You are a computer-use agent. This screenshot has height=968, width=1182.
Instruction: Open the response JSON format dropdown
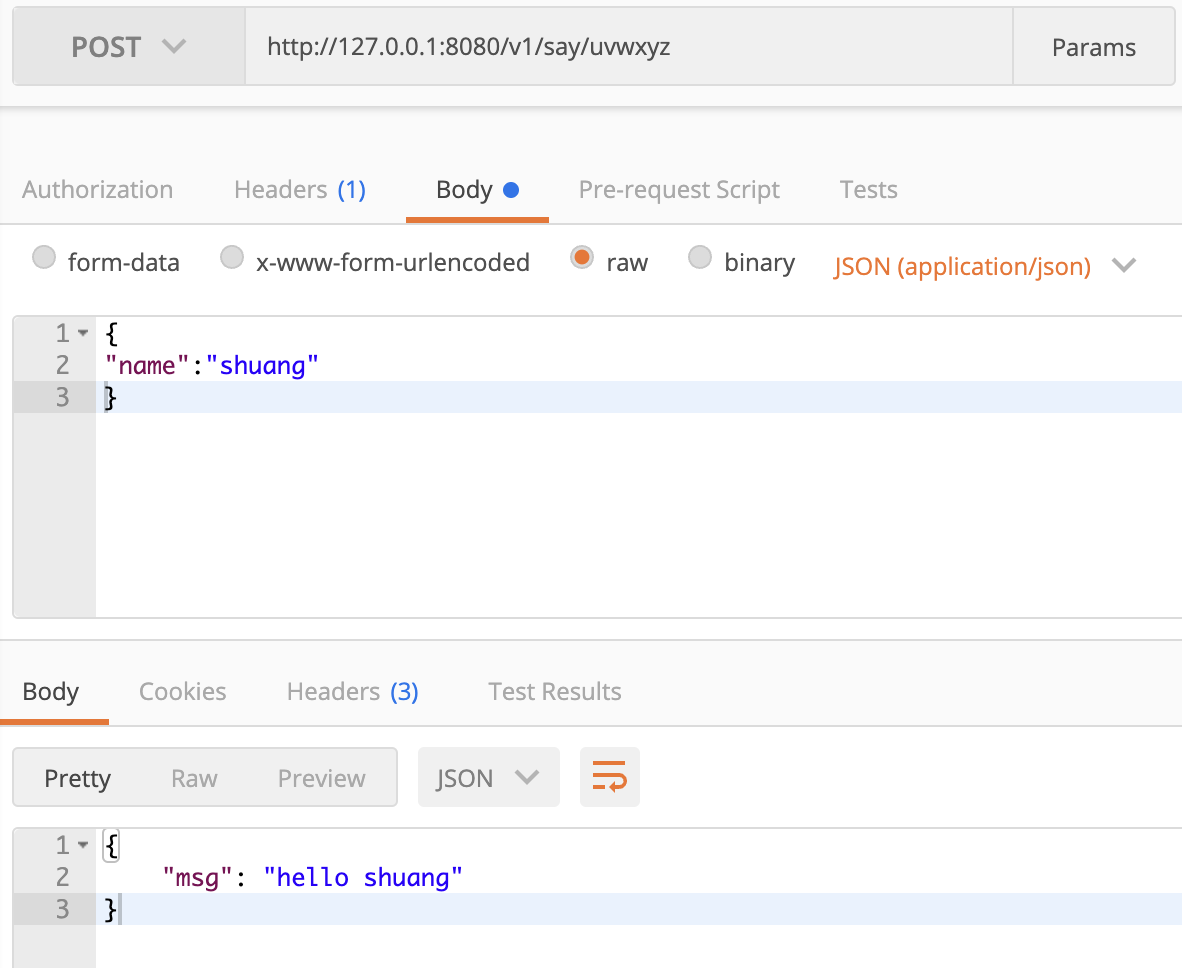488,778
